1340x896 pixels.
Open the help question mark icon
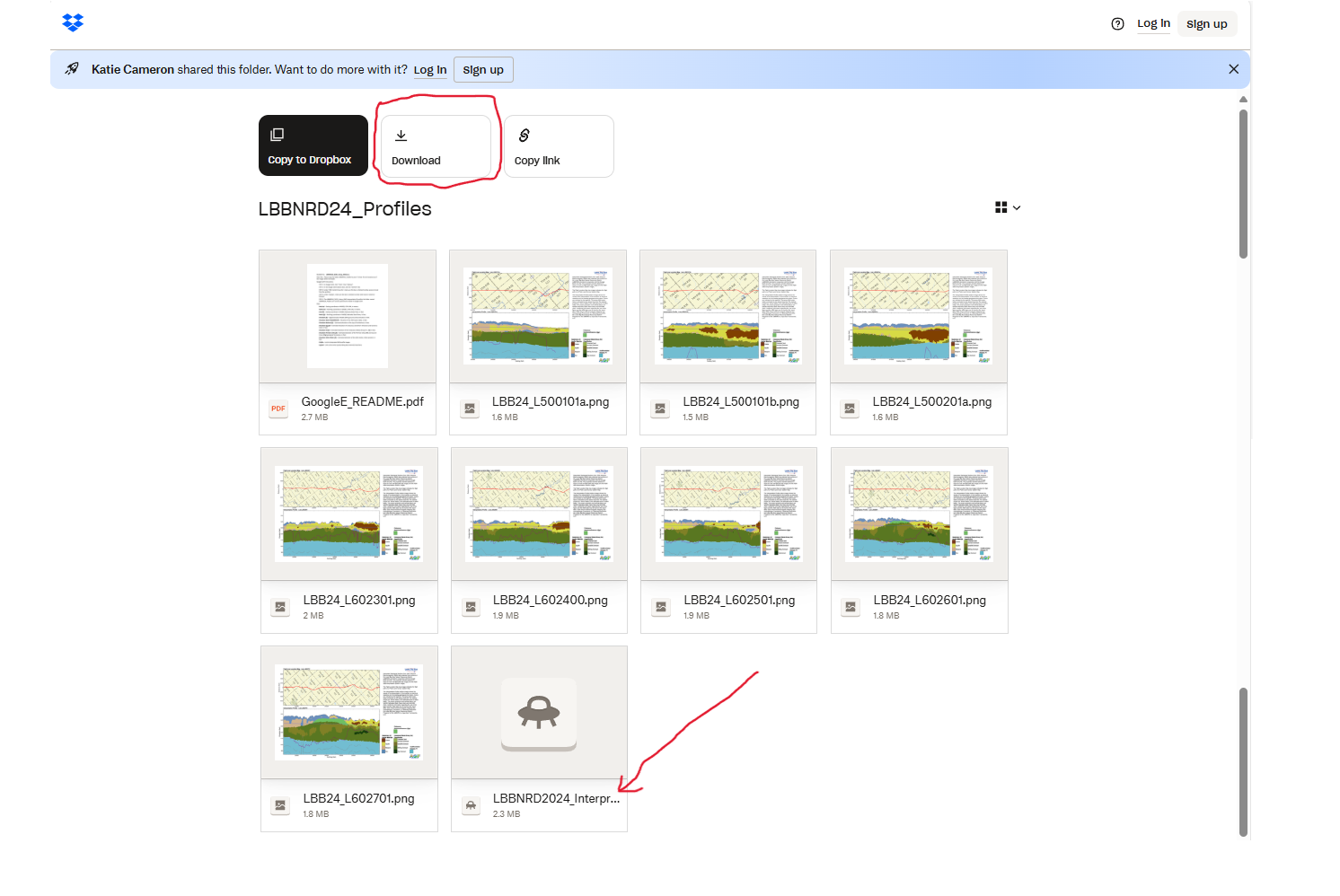pyautogui.click(x=1117, y=24)
